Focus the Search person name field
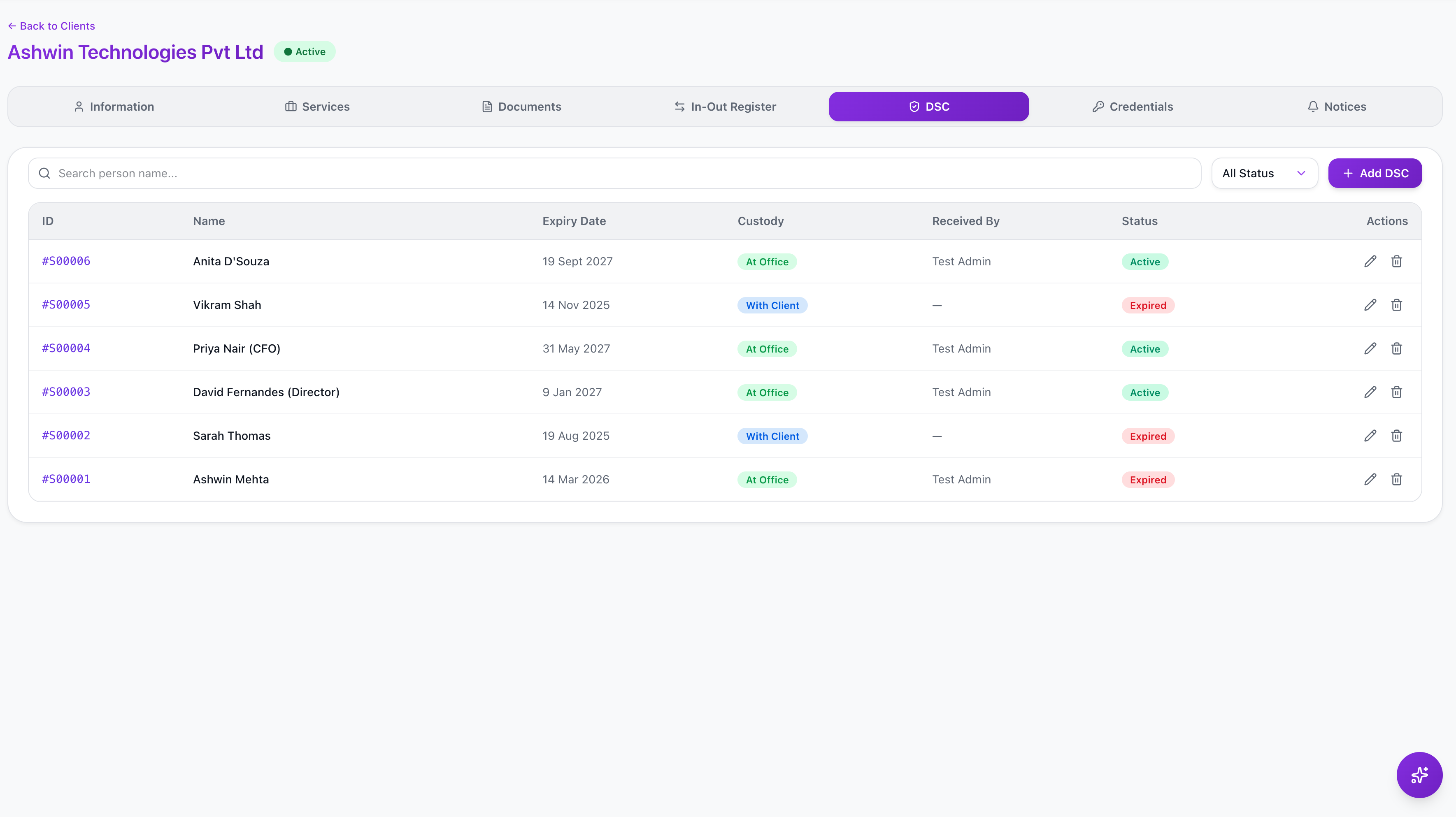 [x=614, y=174]
